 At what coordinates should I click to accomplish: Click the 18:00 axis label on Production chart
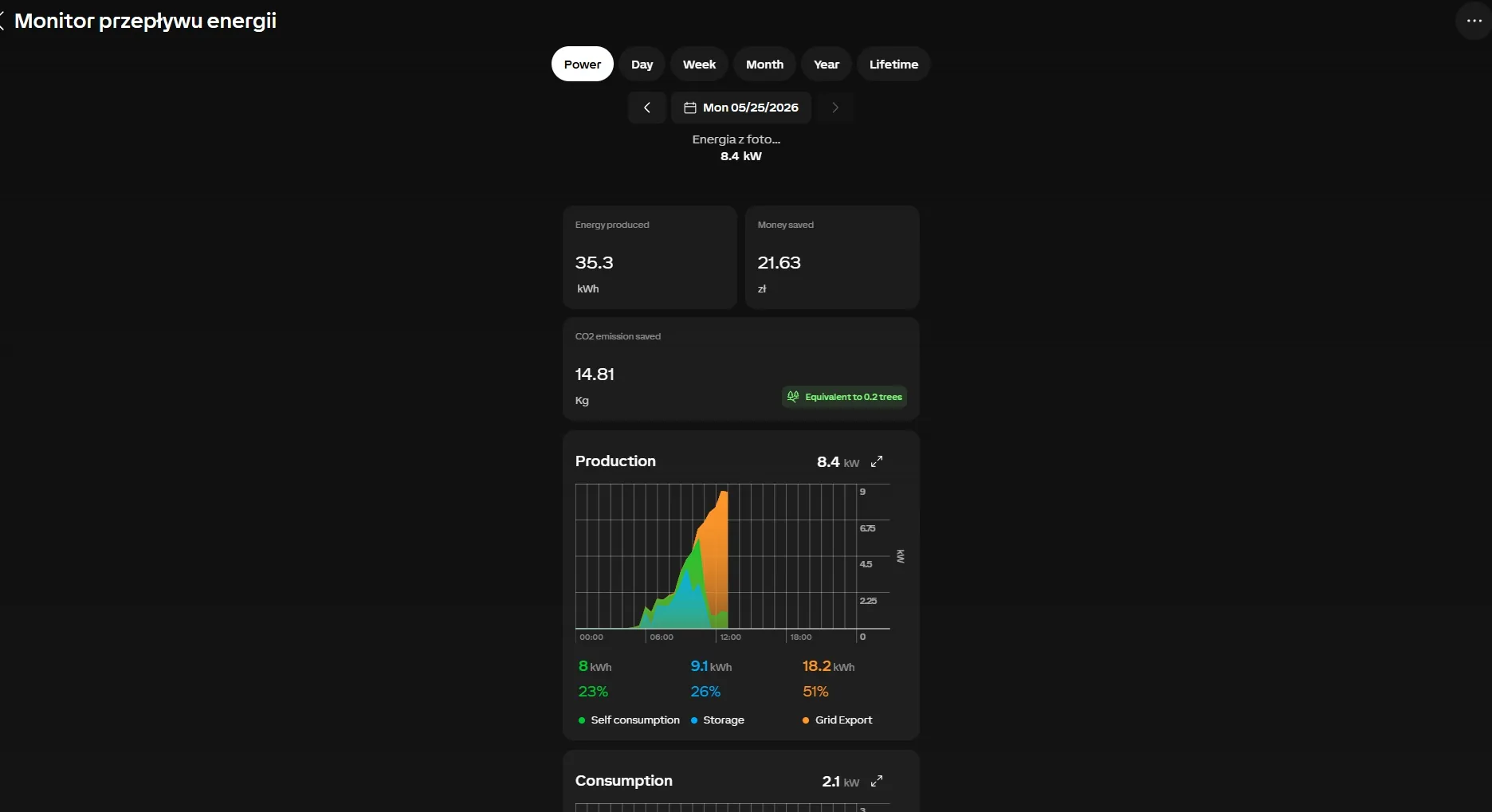point(801,637)
